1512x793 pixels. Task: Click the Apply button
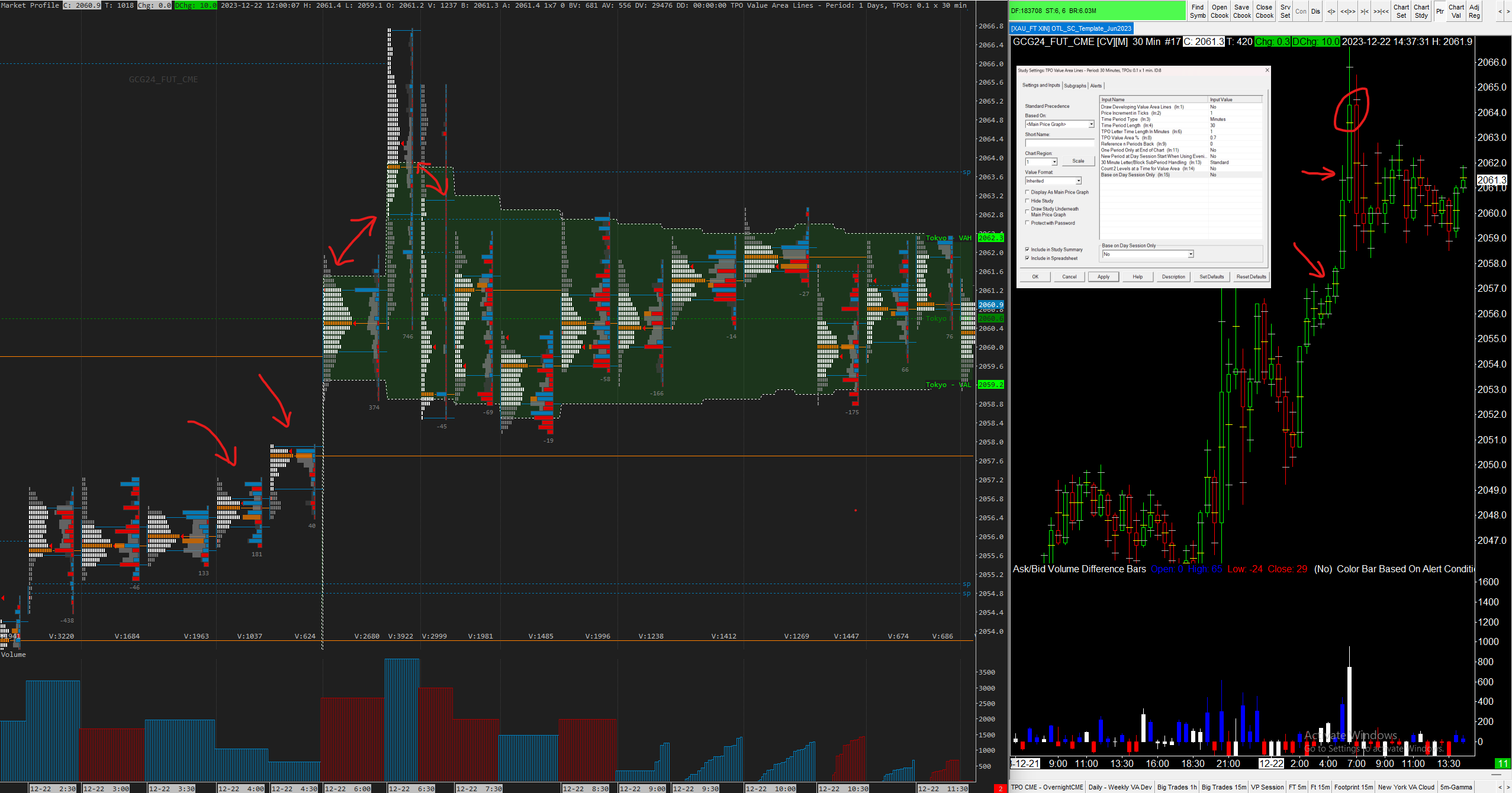(x=1103, y=277)
